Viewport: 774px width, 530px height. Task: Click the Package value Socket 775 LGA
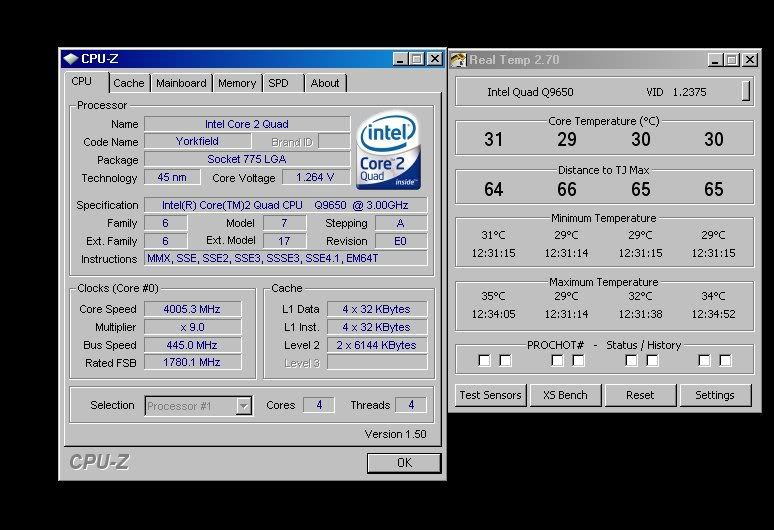tap(247, 159)
